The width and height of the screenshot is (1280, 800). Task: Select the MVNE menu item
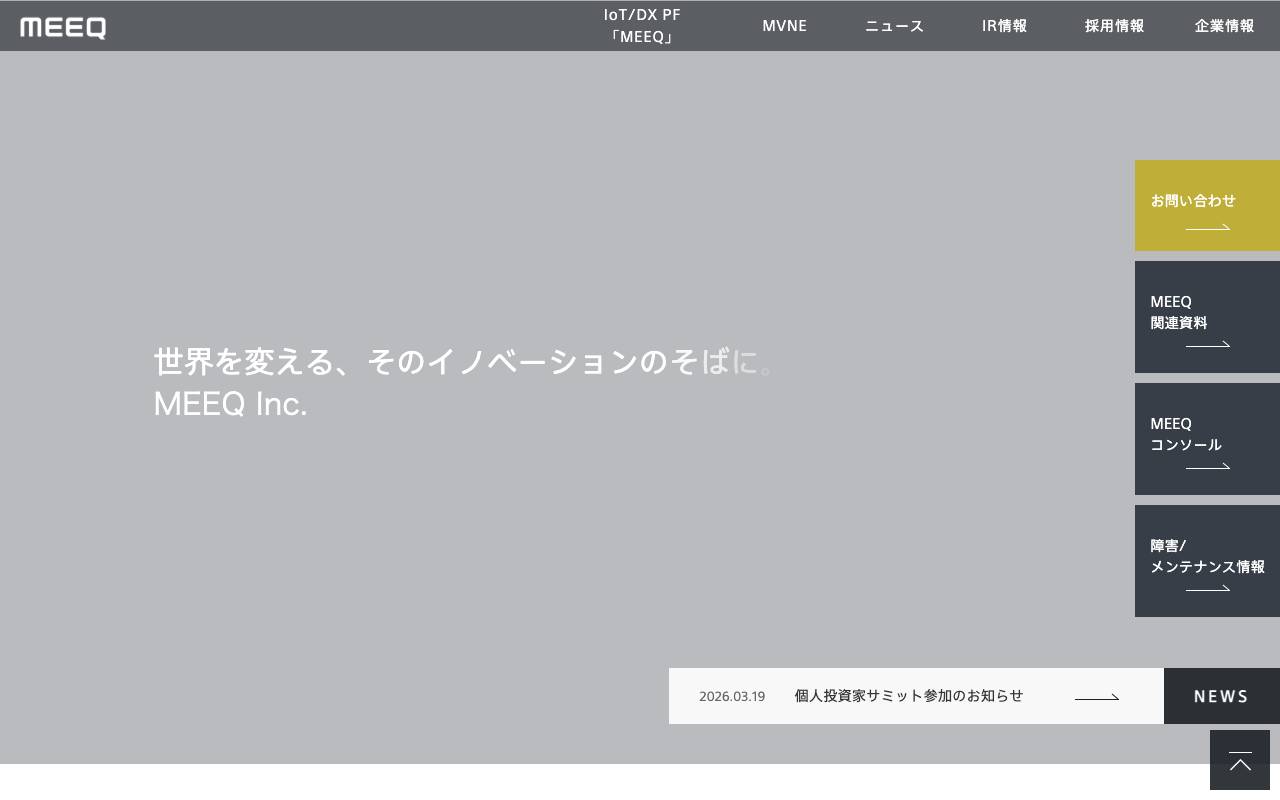tap(784, 26)
